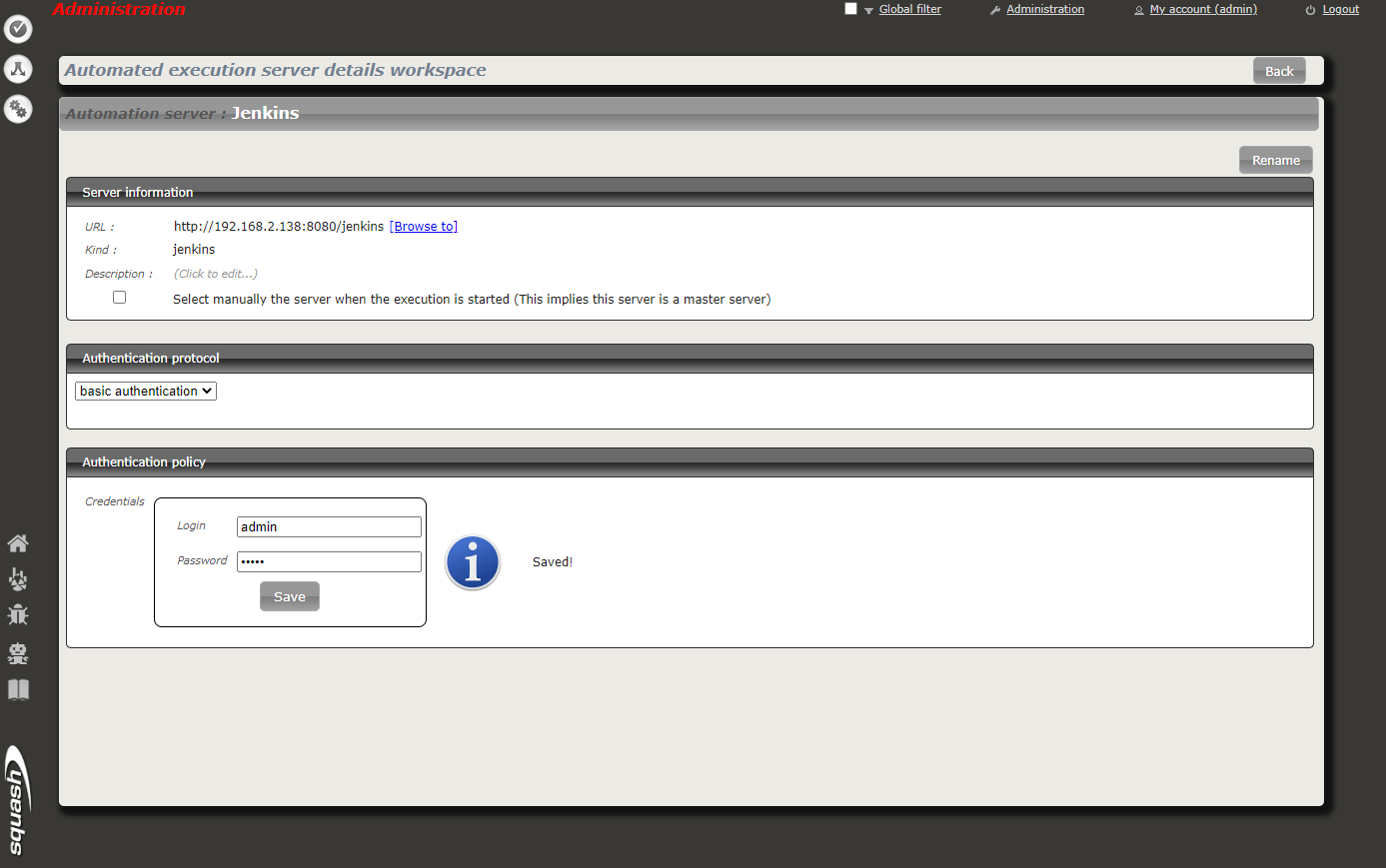Viewport: 1386px width, 868px height.
Task: Open the test case workspace checkmark icon
Action: point(18,30)
